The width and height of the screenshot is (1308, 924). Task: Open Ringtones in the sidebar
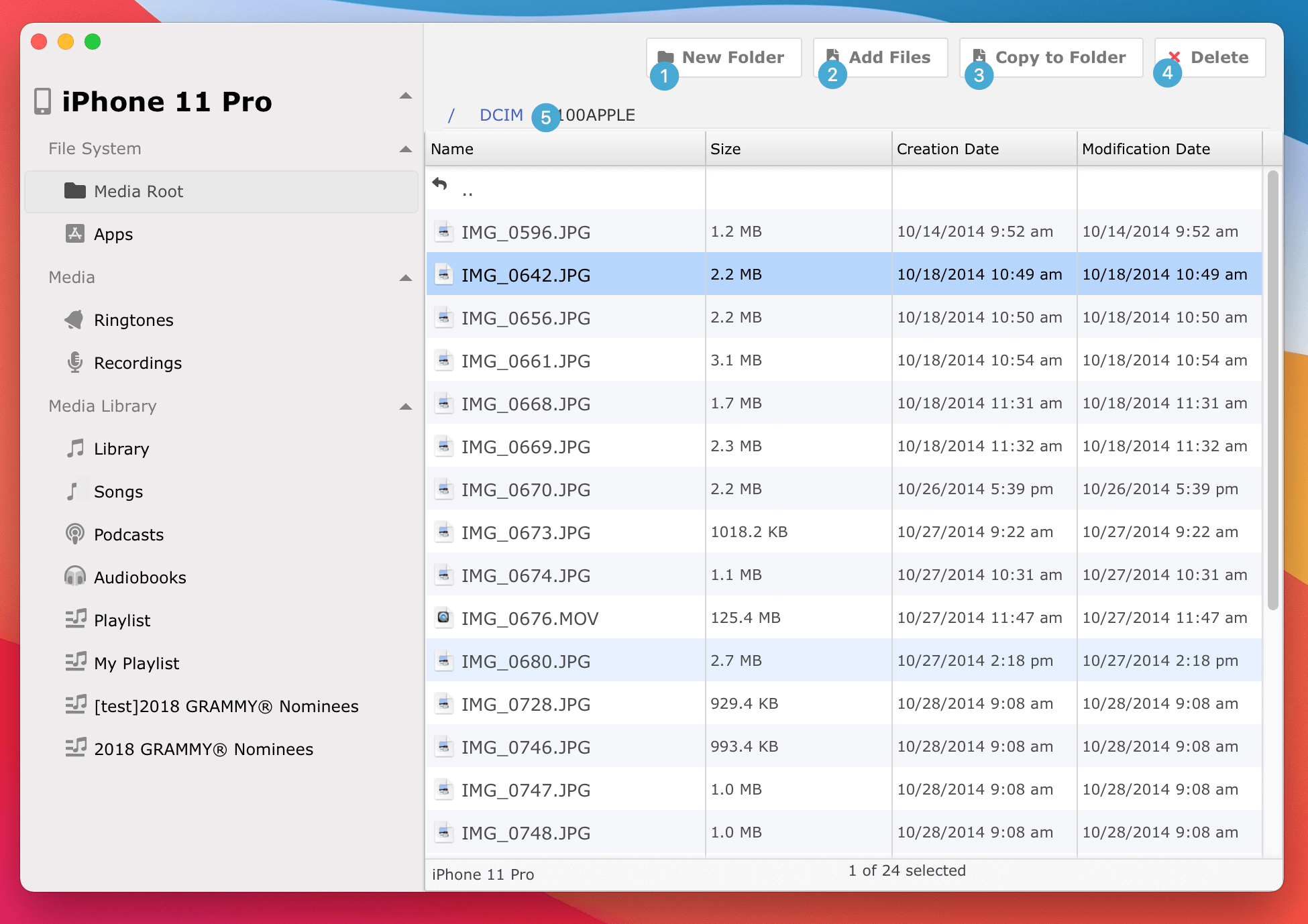[221, 320]
